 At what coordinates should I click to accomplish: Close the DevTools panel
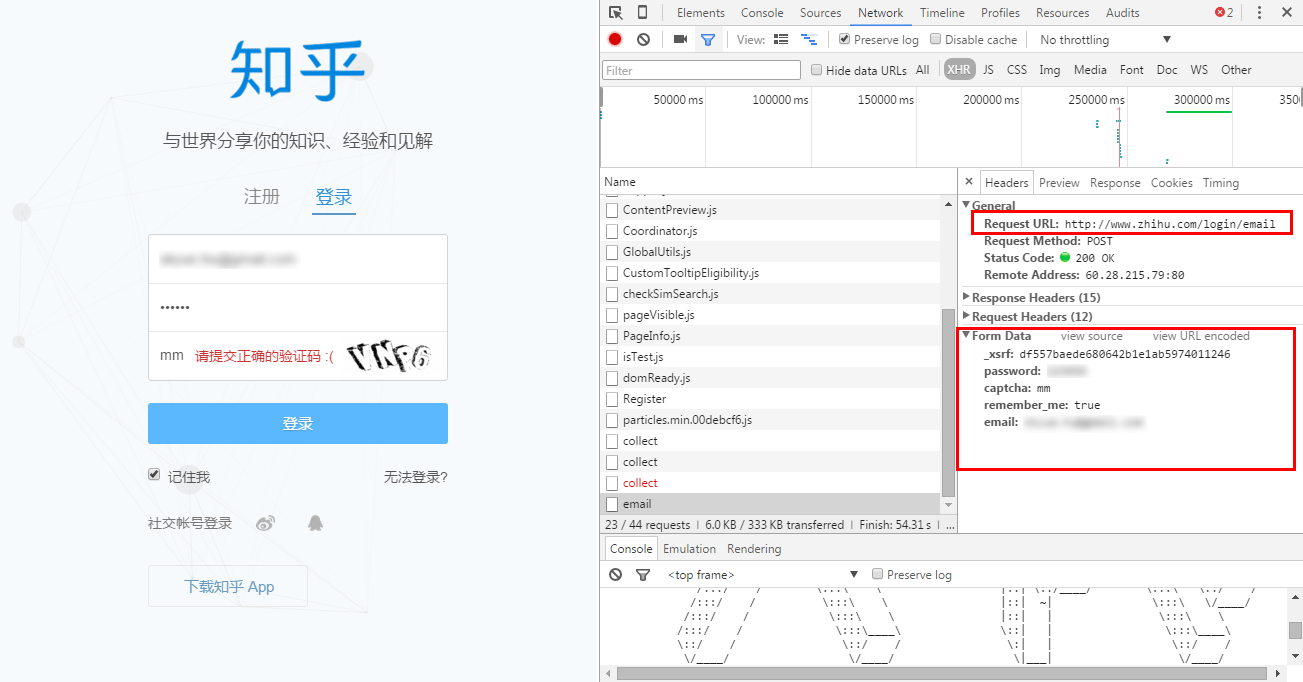click(1288, 13)
